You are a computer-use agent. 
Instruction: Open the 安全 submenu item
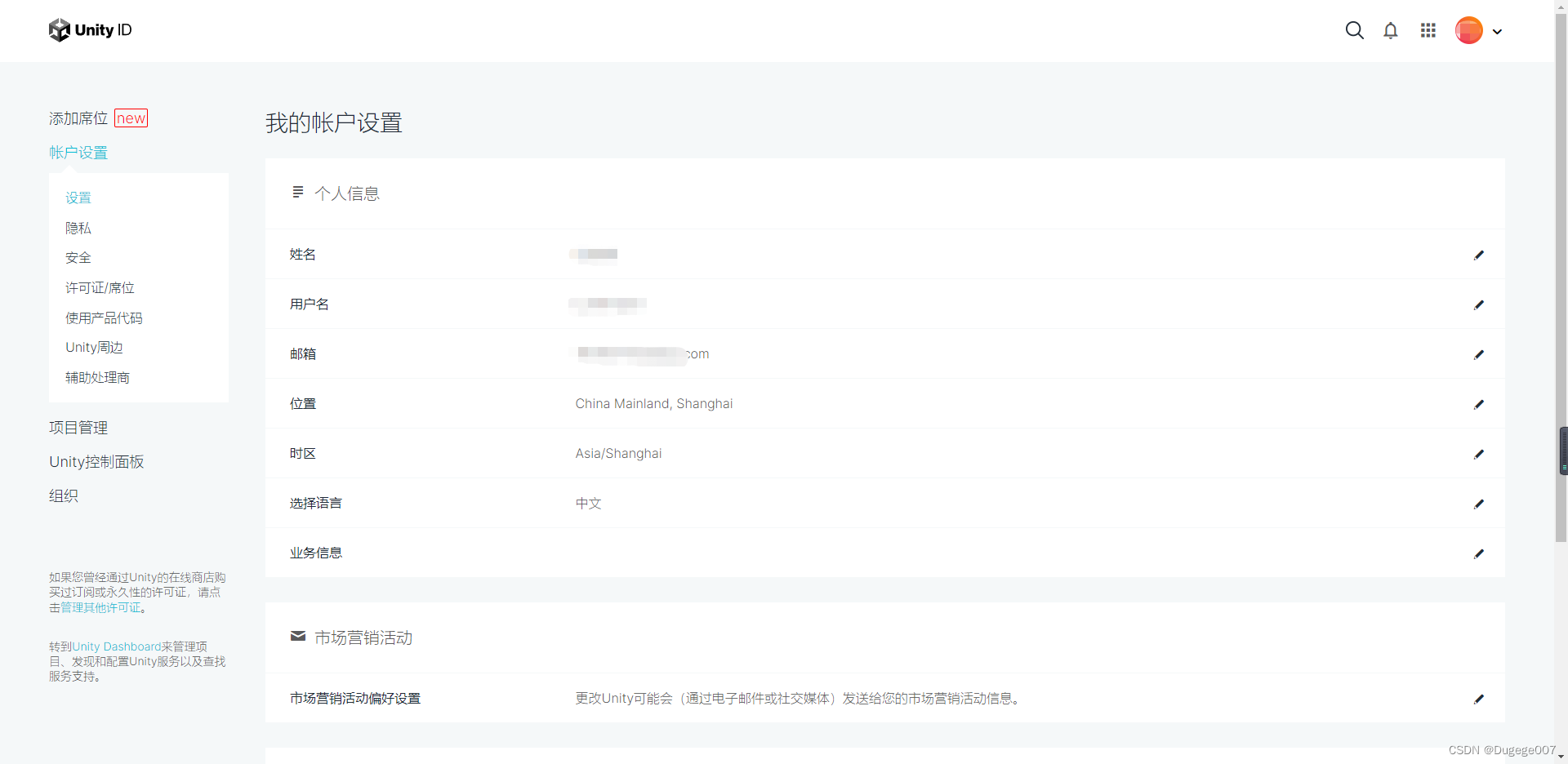(78, 258)
